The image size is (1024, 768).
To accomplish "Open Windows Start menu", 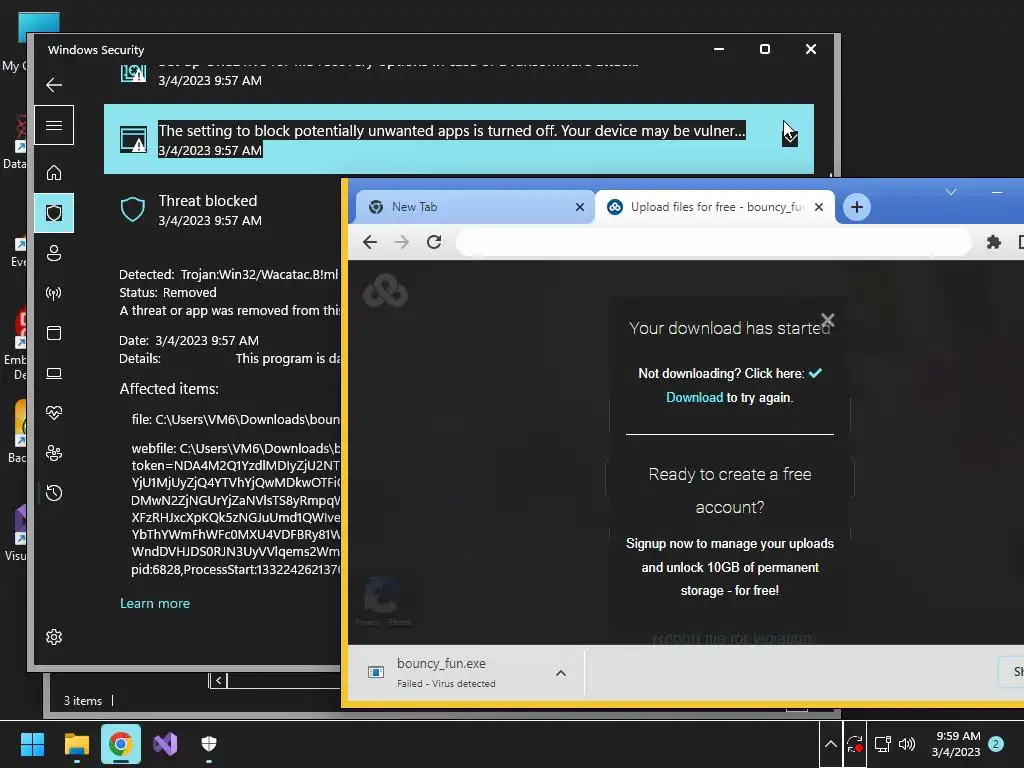I will coord(32,744).
